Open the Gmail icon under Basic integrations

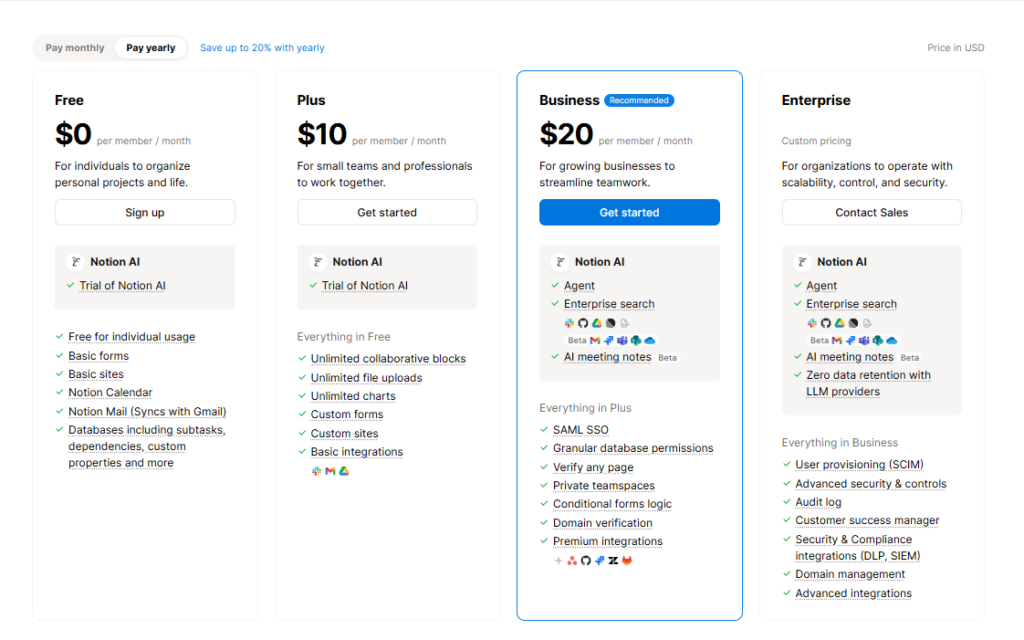[x=330, y=469]
